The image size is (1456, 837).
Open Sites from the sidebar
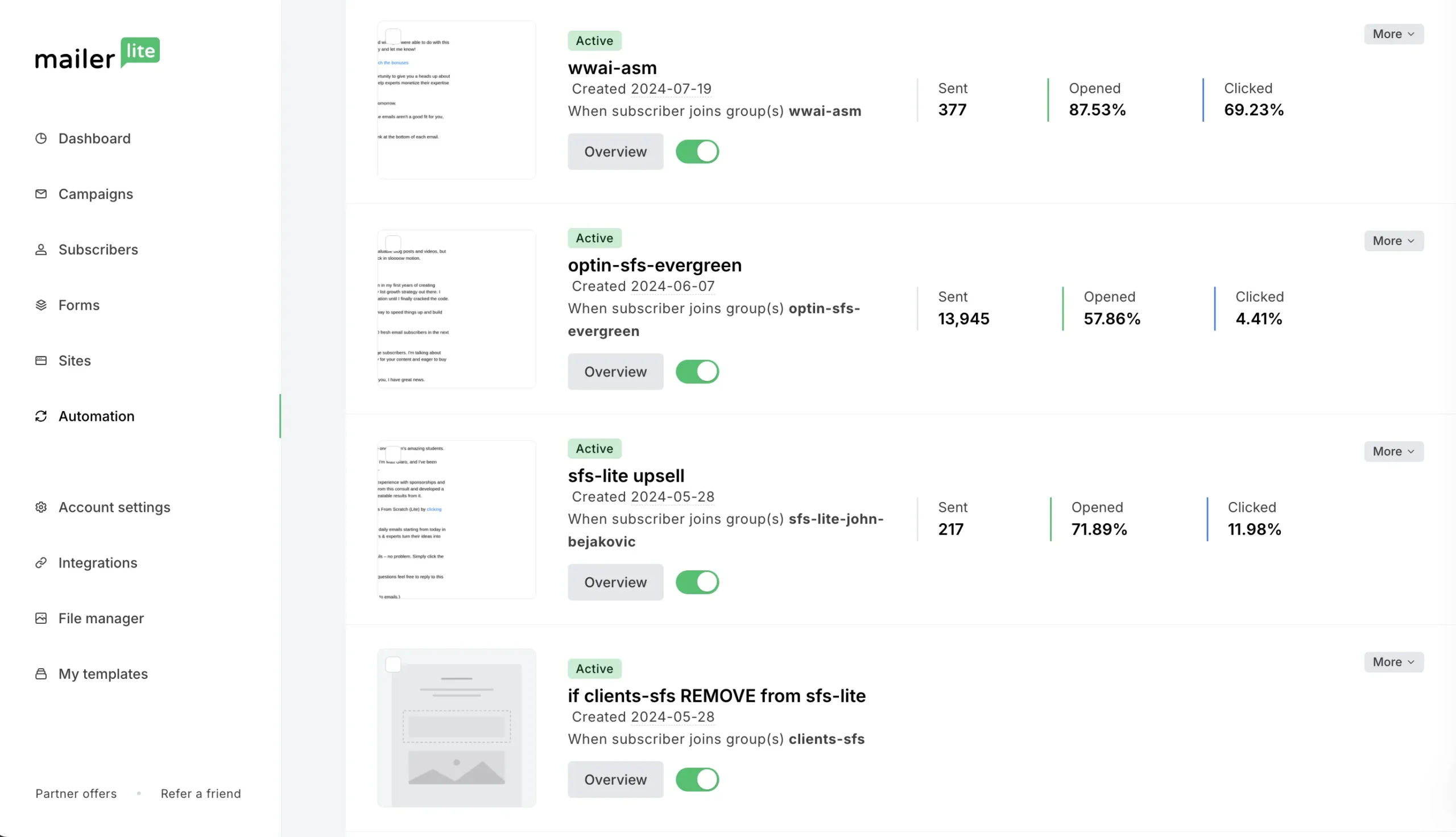pyautogui.click(x=75, y=361)
